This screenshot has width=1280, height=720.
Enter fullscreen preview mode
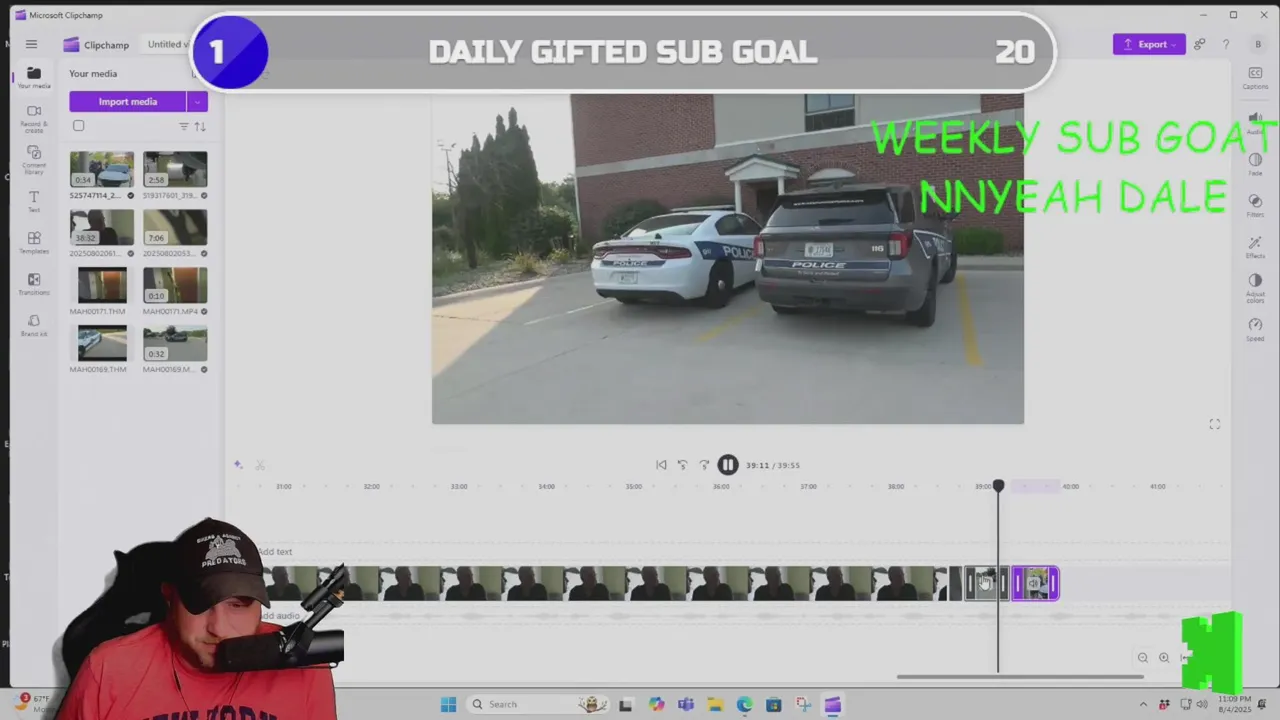tap(1214, 425)
